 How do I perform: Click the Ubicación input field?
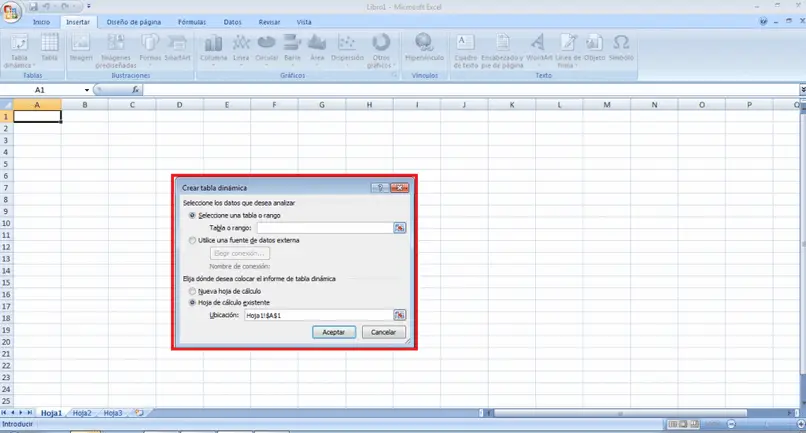click(x=319, y=315)
